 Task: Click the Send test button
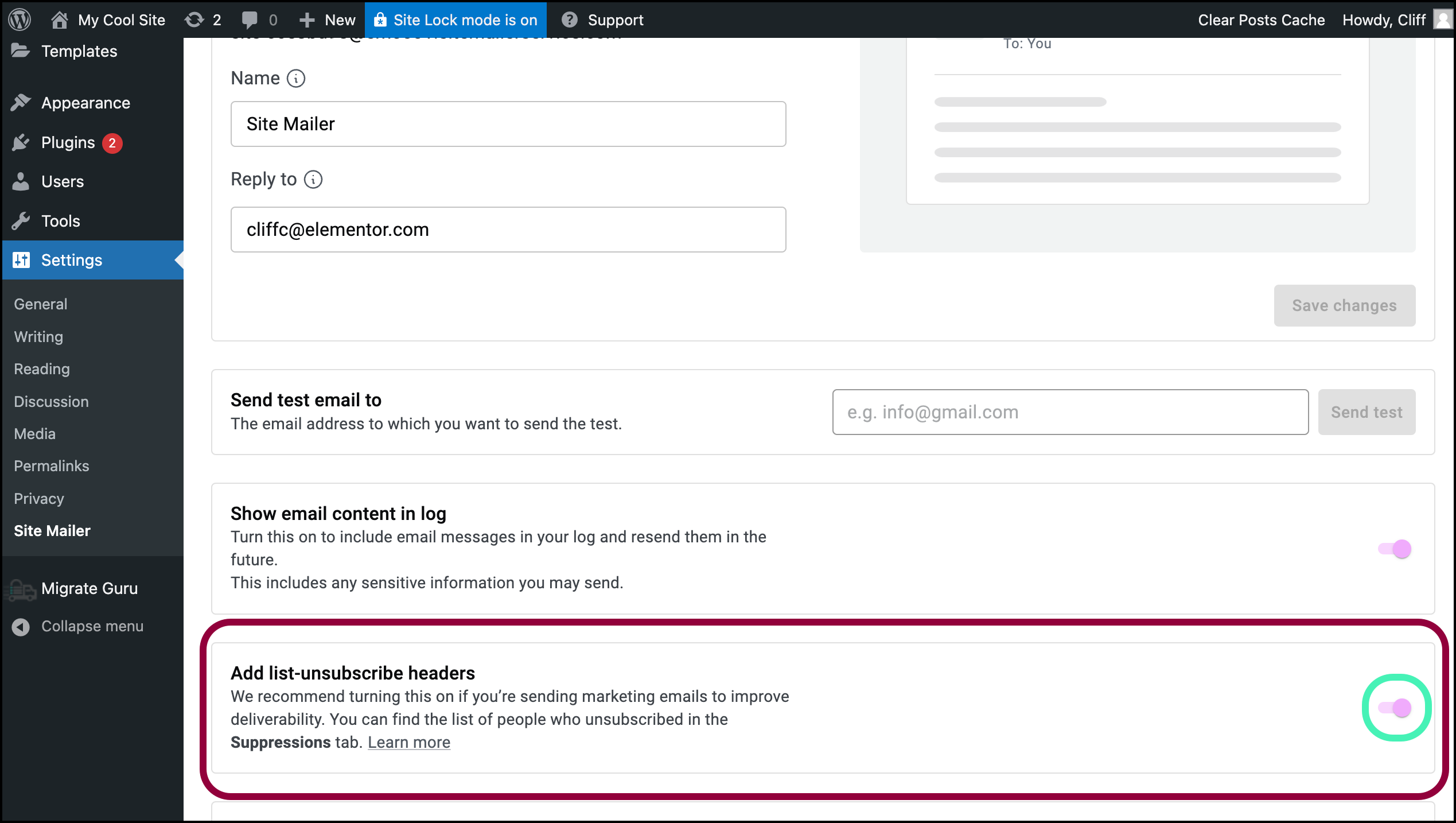[x=1366, y=412]
